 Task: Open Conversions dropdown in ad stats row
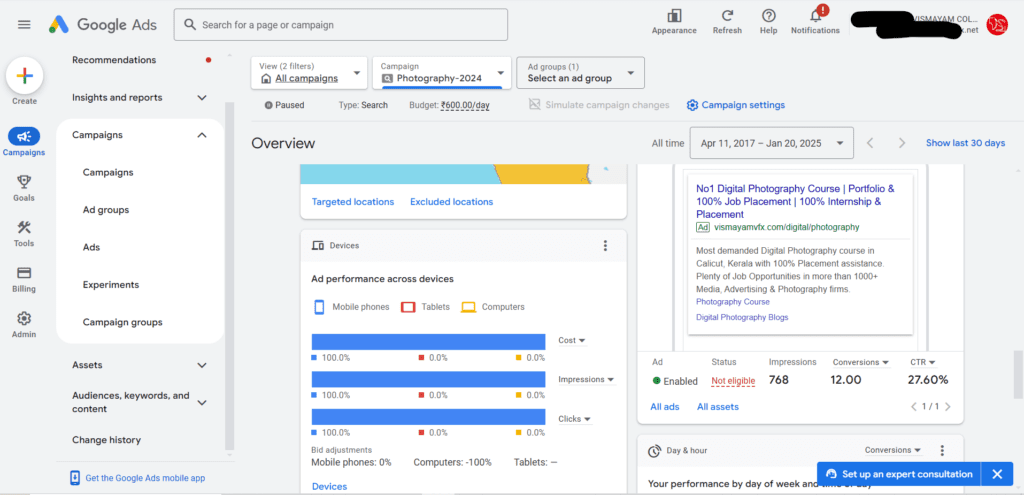point(861,362)
